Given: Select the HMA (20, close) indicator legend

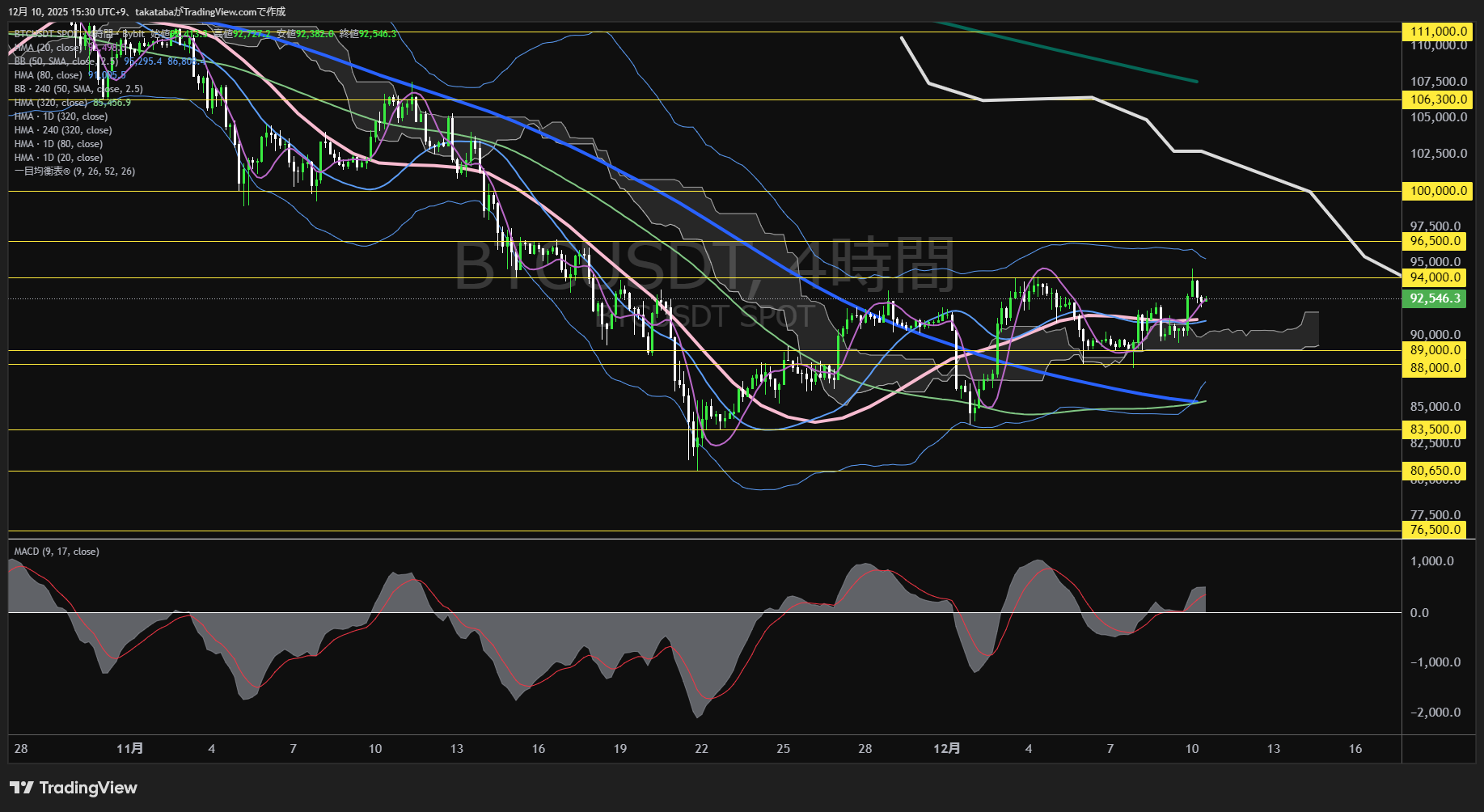Looking at the screenshot, I should click(x=48, y=48).
